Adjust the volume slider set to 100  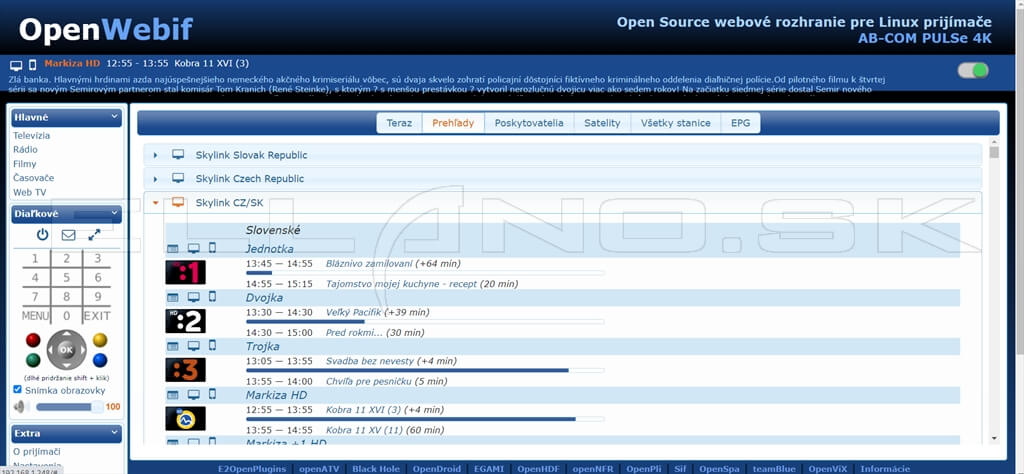(69, 407)
